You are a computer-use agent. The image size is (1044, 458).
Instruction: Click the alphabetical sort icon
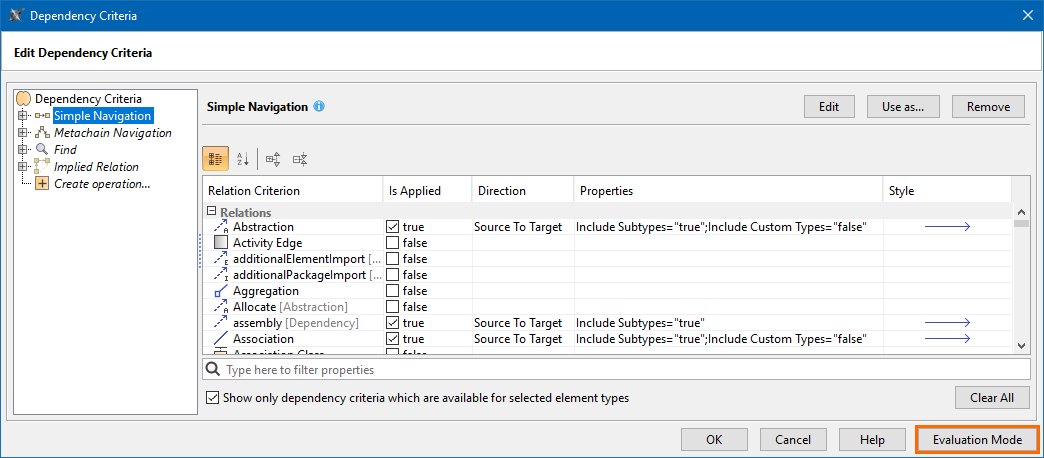[x=242, y=159]
